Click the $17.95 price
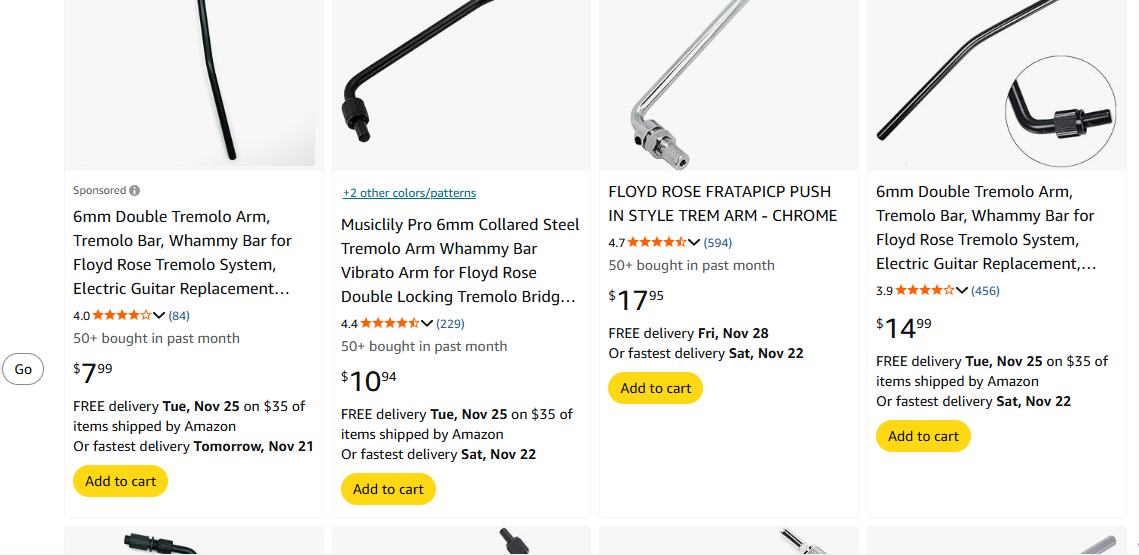The image size is (1139, 555). pyautogui.click(x=636, y=298)
